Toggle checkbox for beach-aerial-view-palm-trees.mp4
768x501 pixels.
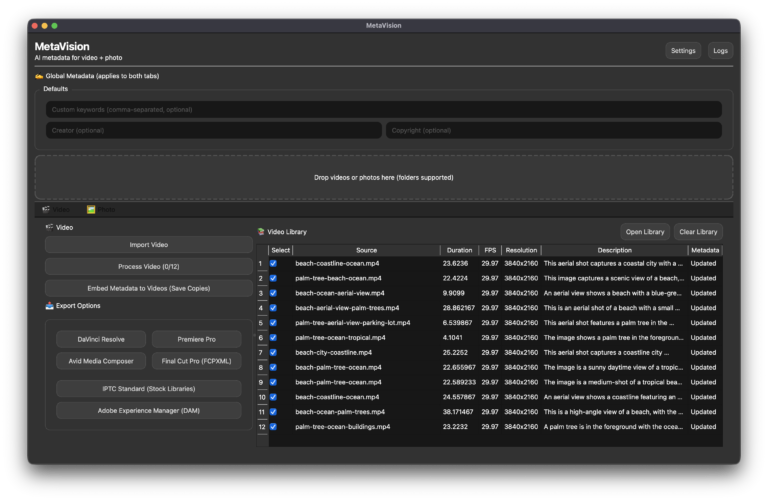click(x=273, y=308)
